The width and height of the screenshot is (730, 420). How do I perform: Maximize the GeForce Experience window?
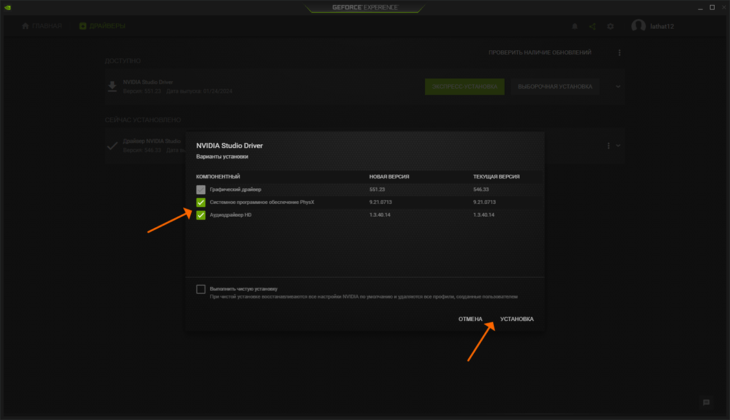coord(712,7)
